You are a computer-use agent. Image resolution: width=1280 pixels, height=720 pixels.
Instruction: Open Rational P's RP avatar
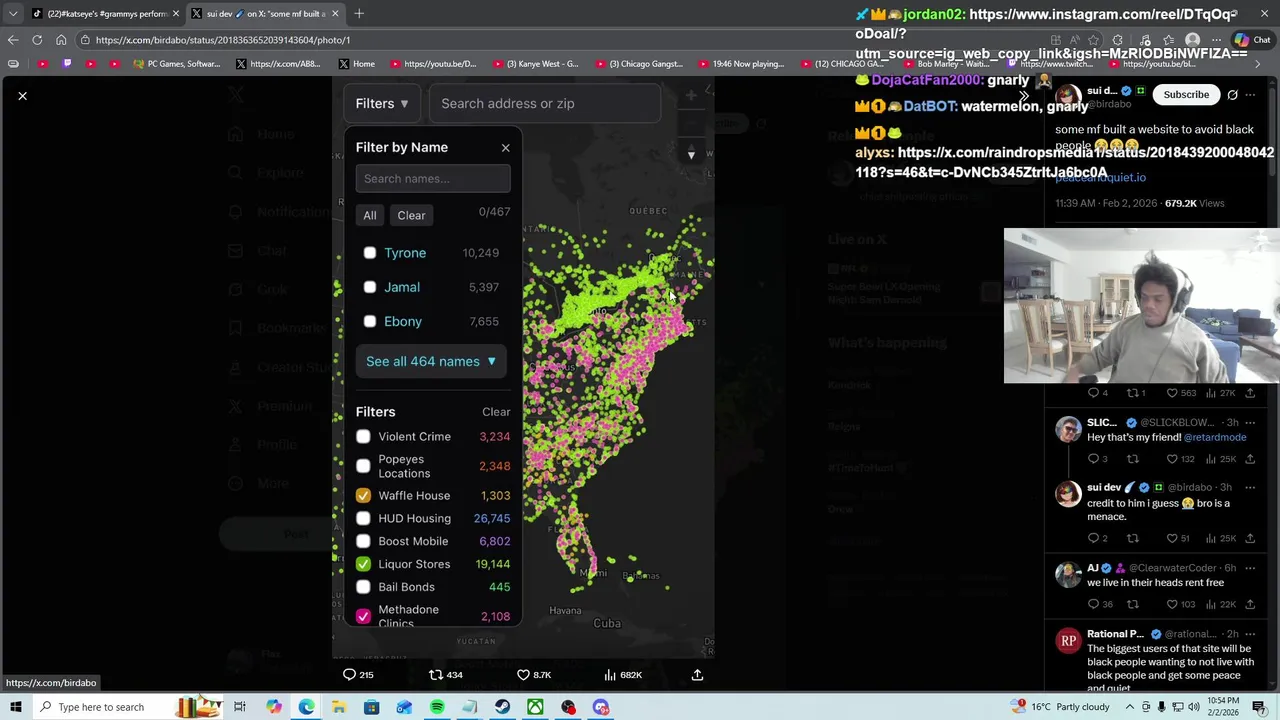tap(1068, 641)
